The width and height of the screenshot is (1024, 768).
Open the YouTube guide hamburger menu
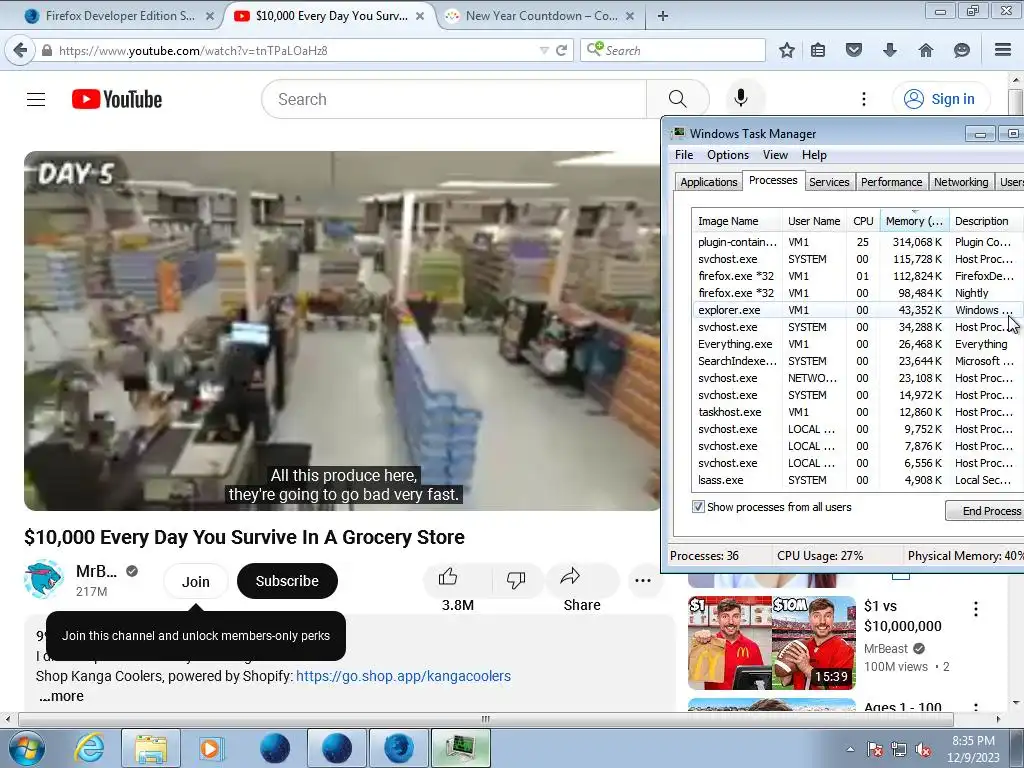click(x=36, y=99)
